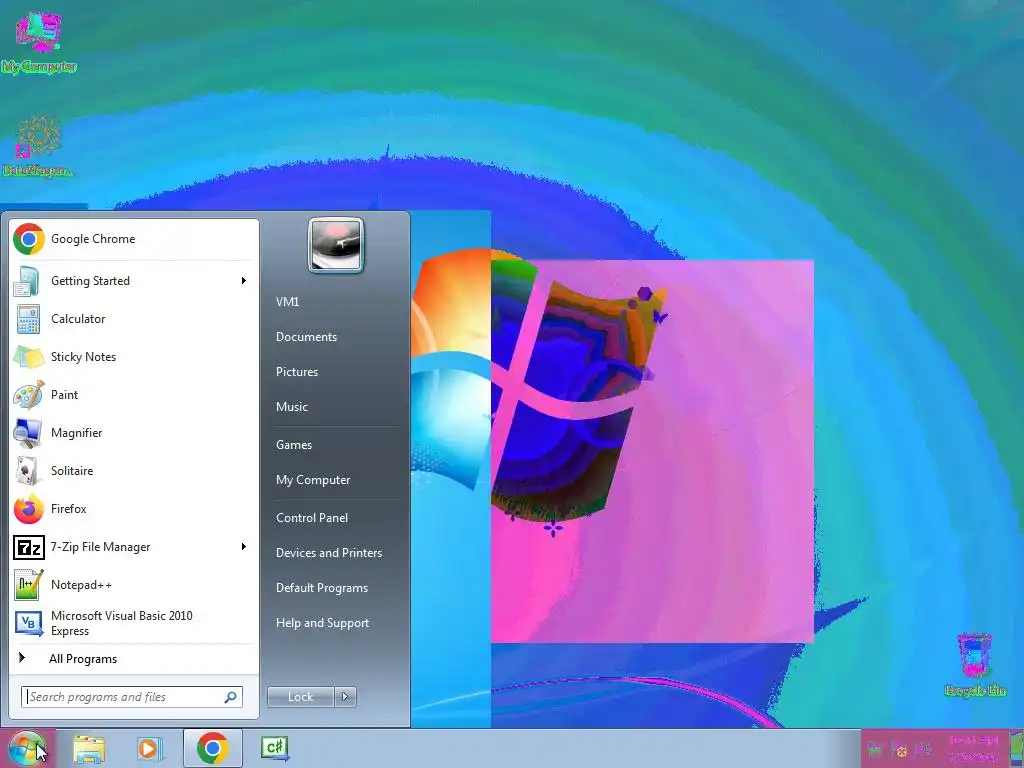The image size is (1024, 768).
Task: Open Help and Support
Action: click(323, 623)
